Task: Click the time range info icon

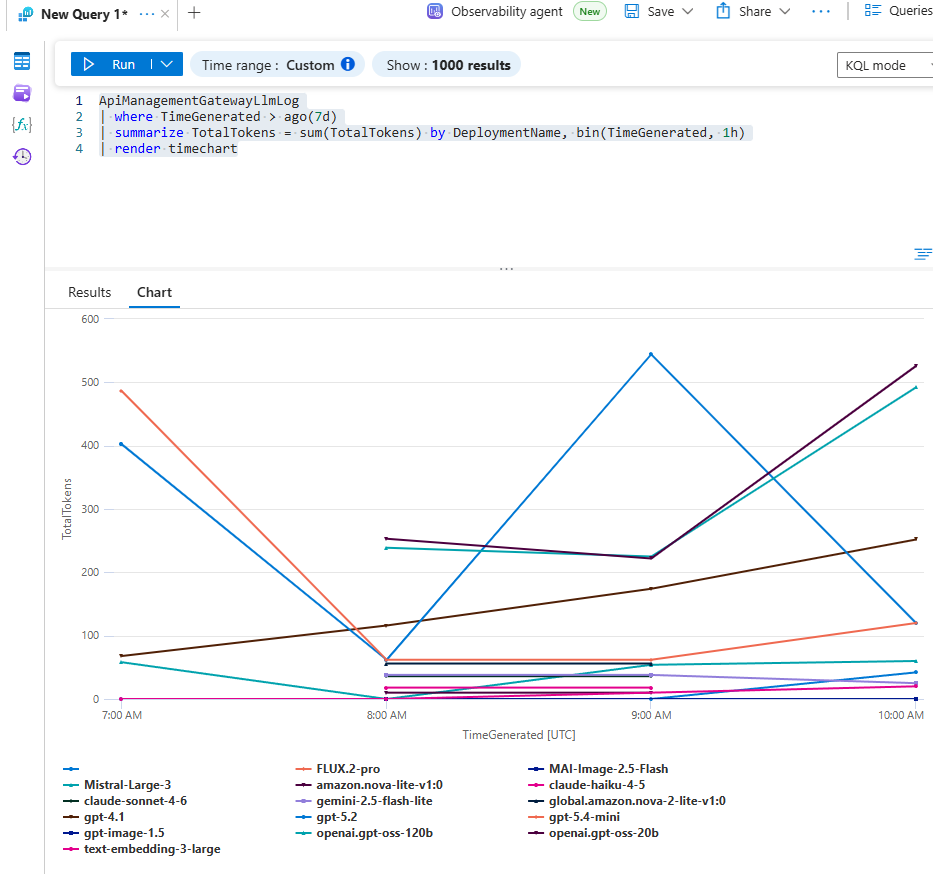Action: 347,64
